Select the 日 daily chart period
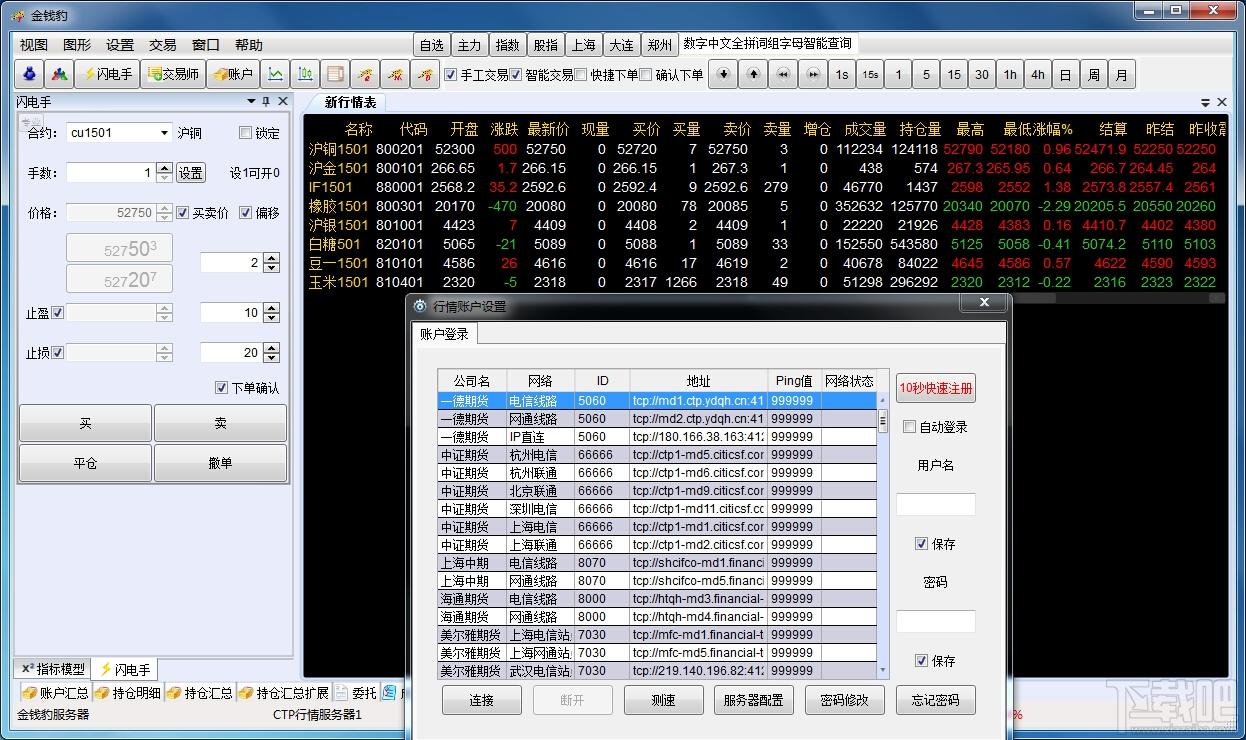 click(x=1066, y=74)
